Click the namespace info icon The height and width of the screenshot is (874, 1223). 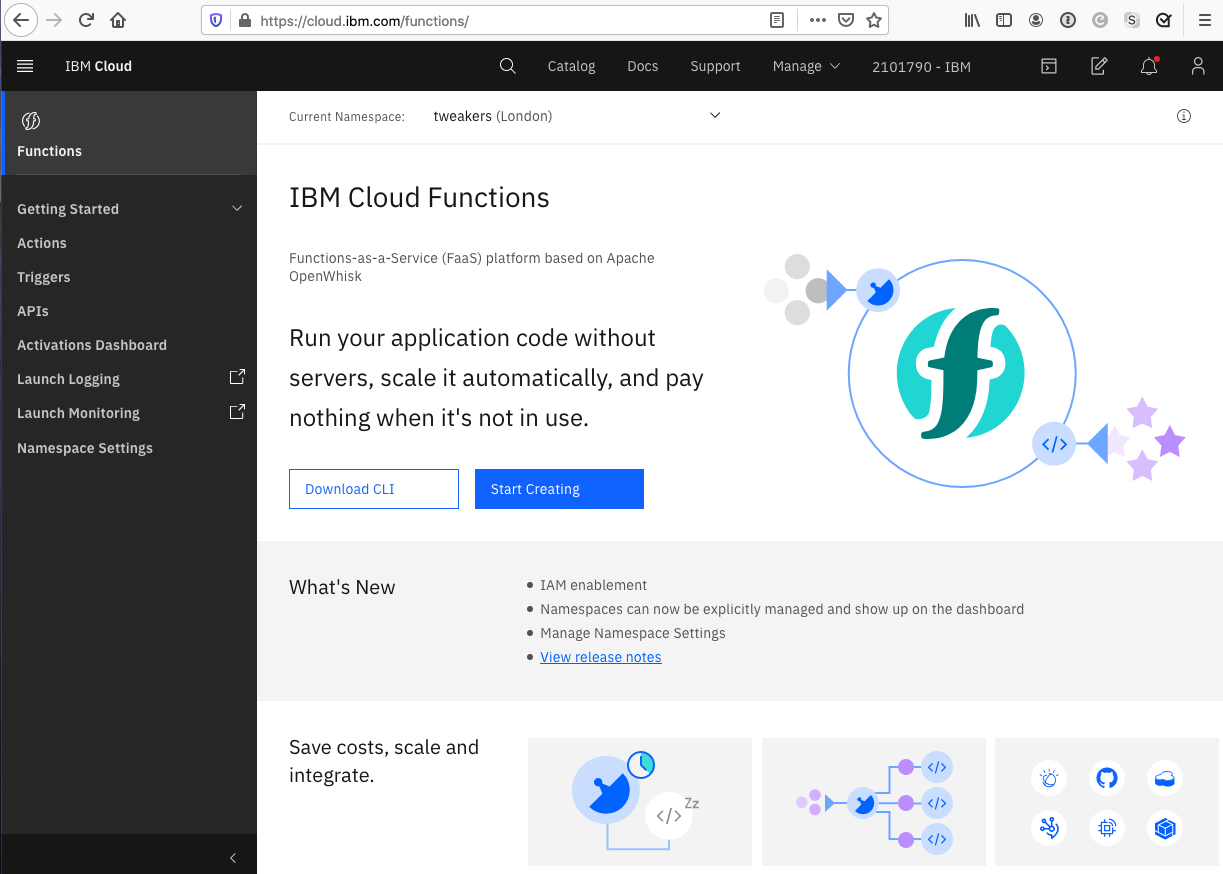tap(1184, 116)
